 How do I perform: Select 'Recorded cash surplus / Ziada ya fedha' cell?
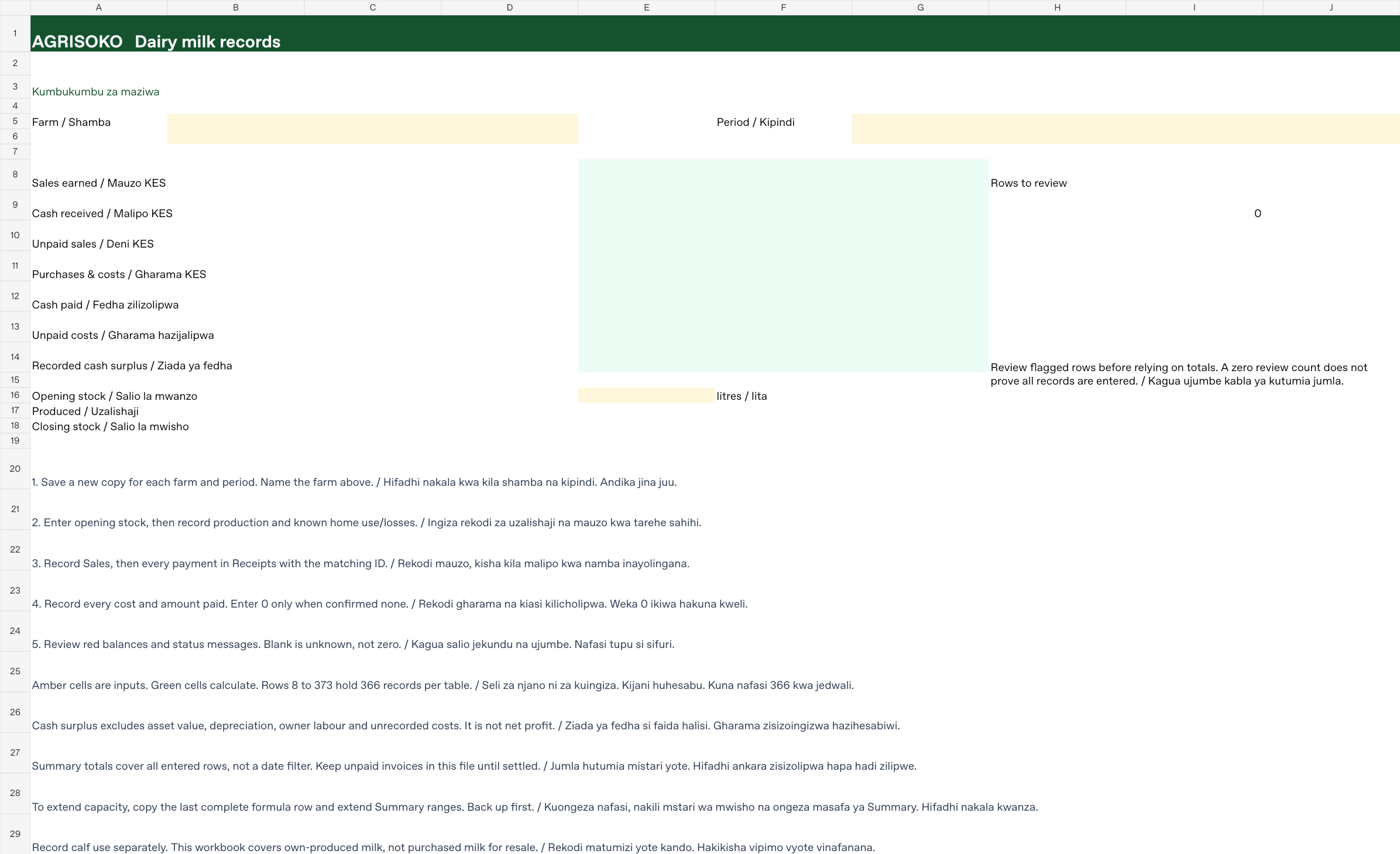pyautogui.click(x=132, y=366)
